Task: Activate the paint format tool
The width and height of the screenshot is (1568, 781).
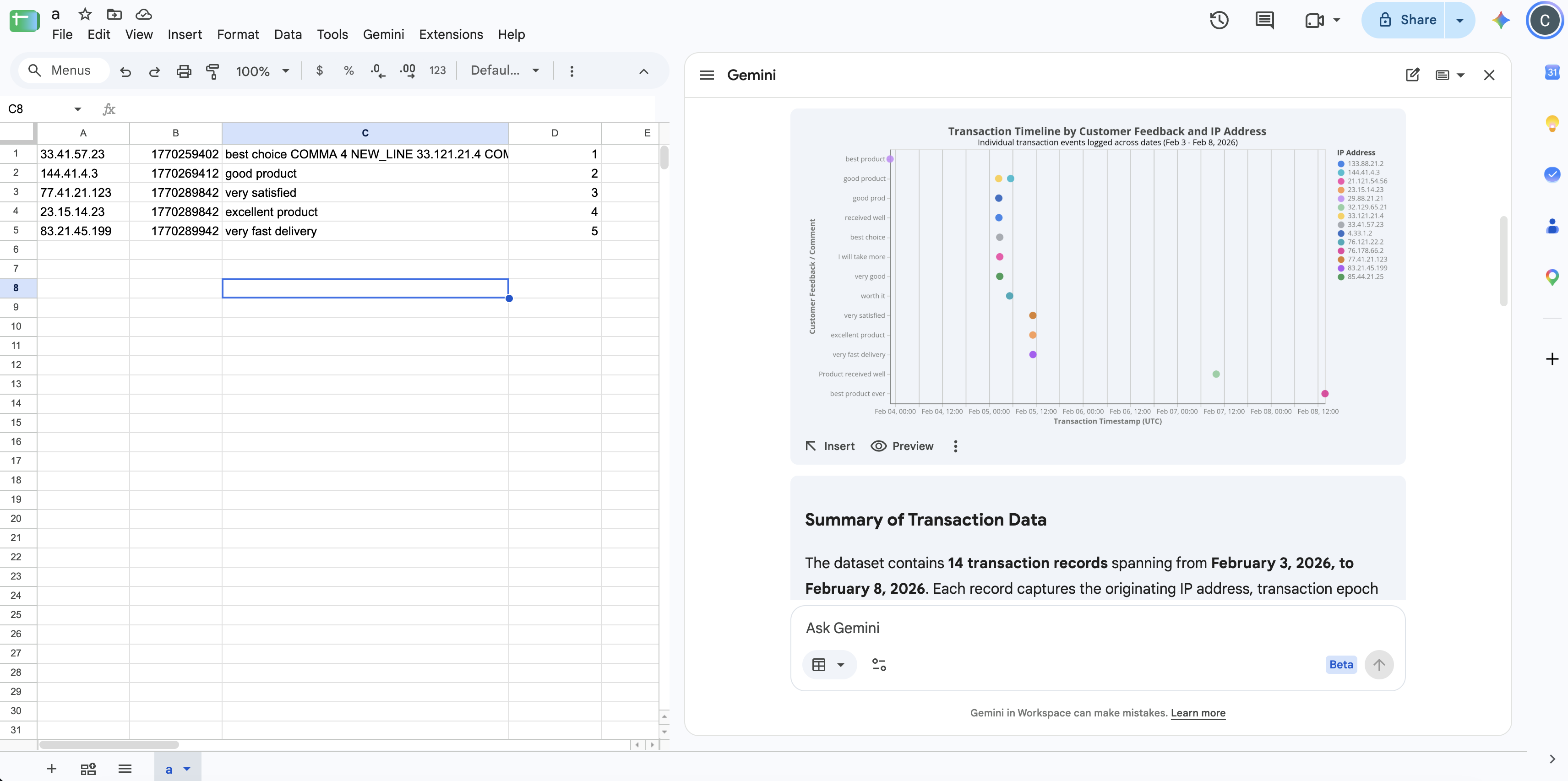Action: pyautogui.click(x=212, y=71)
